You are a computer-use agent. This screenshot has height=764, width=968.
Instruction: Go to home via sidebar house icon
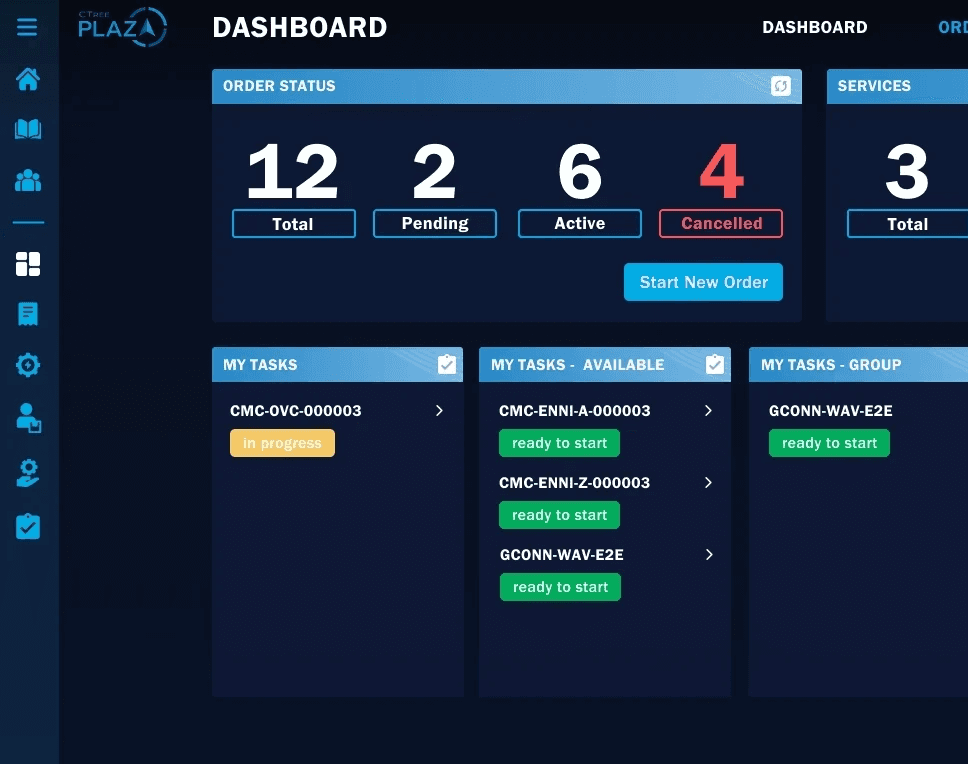pos(28,79)
